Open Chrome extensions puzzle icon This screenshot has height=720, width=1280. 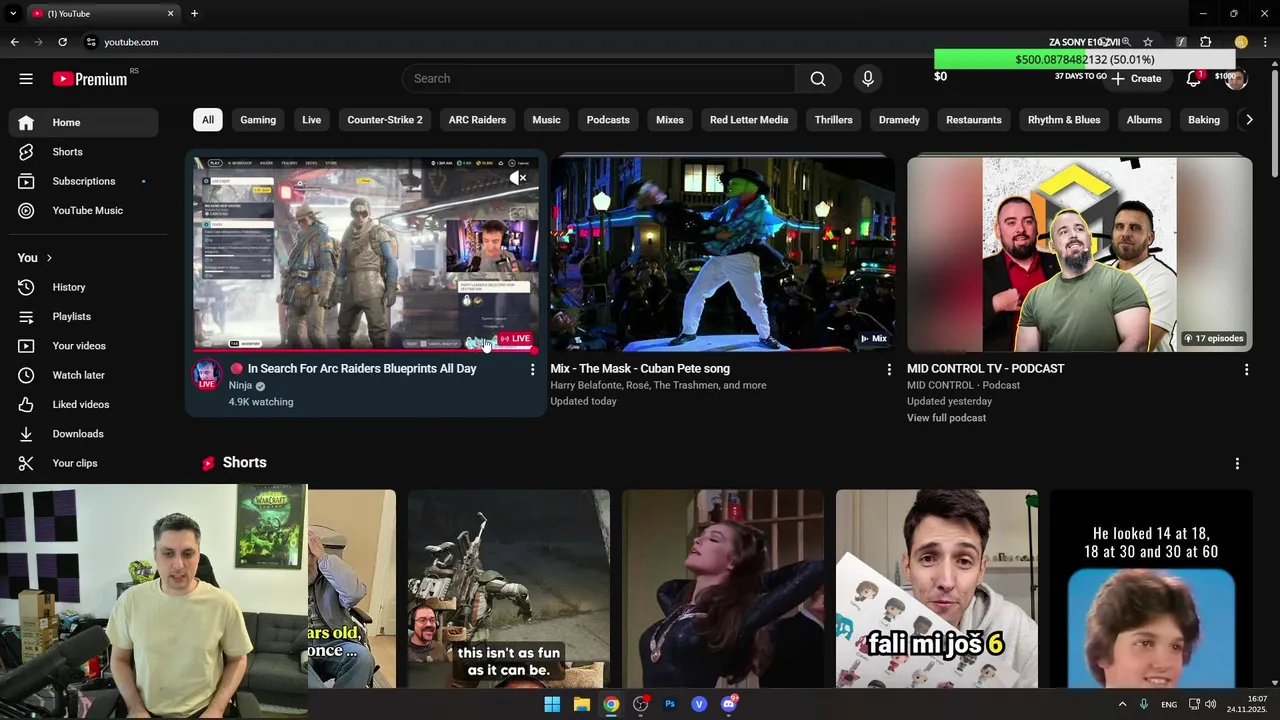point(1205,42)
